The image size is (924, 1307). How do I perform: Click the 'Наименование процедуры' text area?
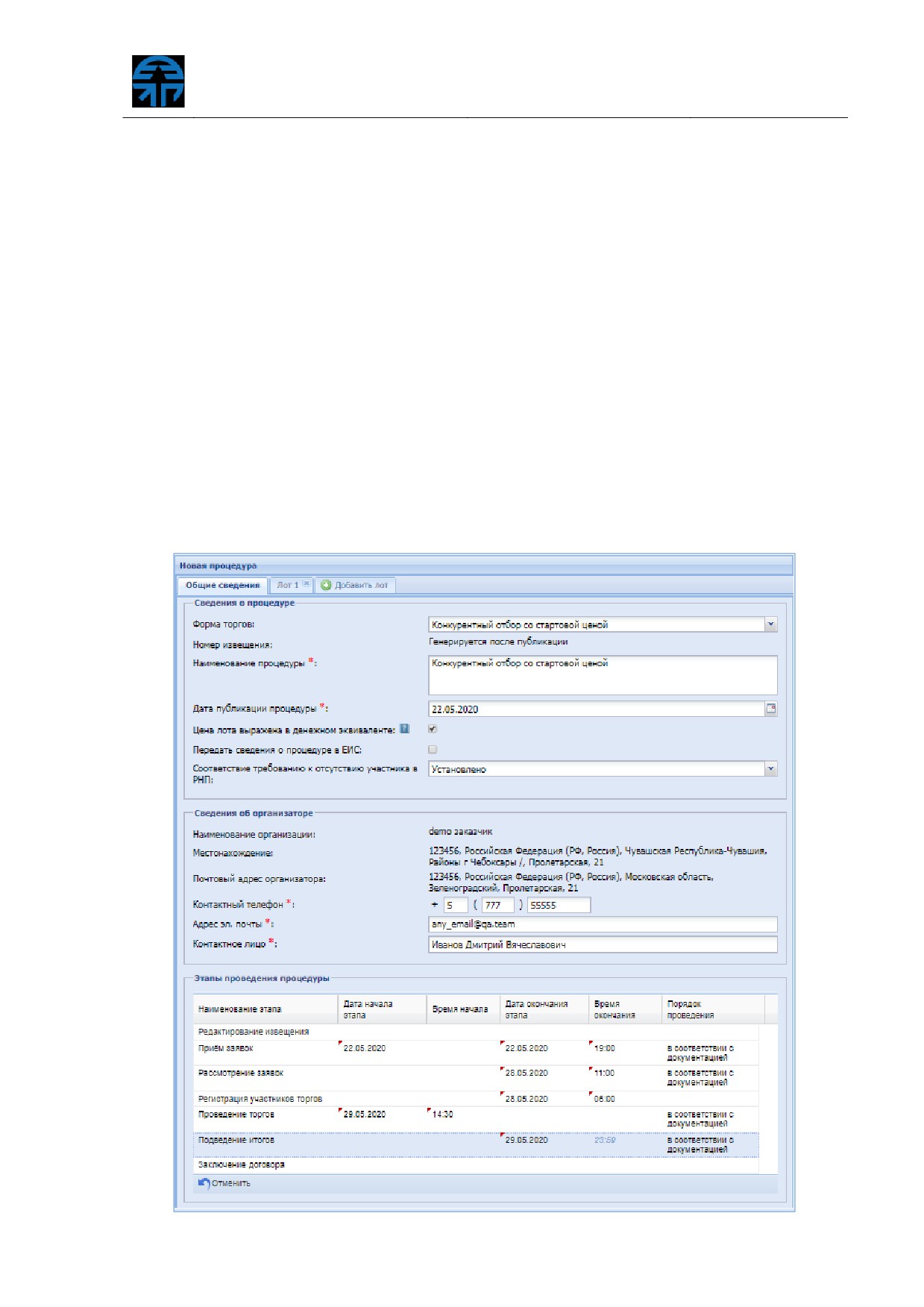click(603, 675)
